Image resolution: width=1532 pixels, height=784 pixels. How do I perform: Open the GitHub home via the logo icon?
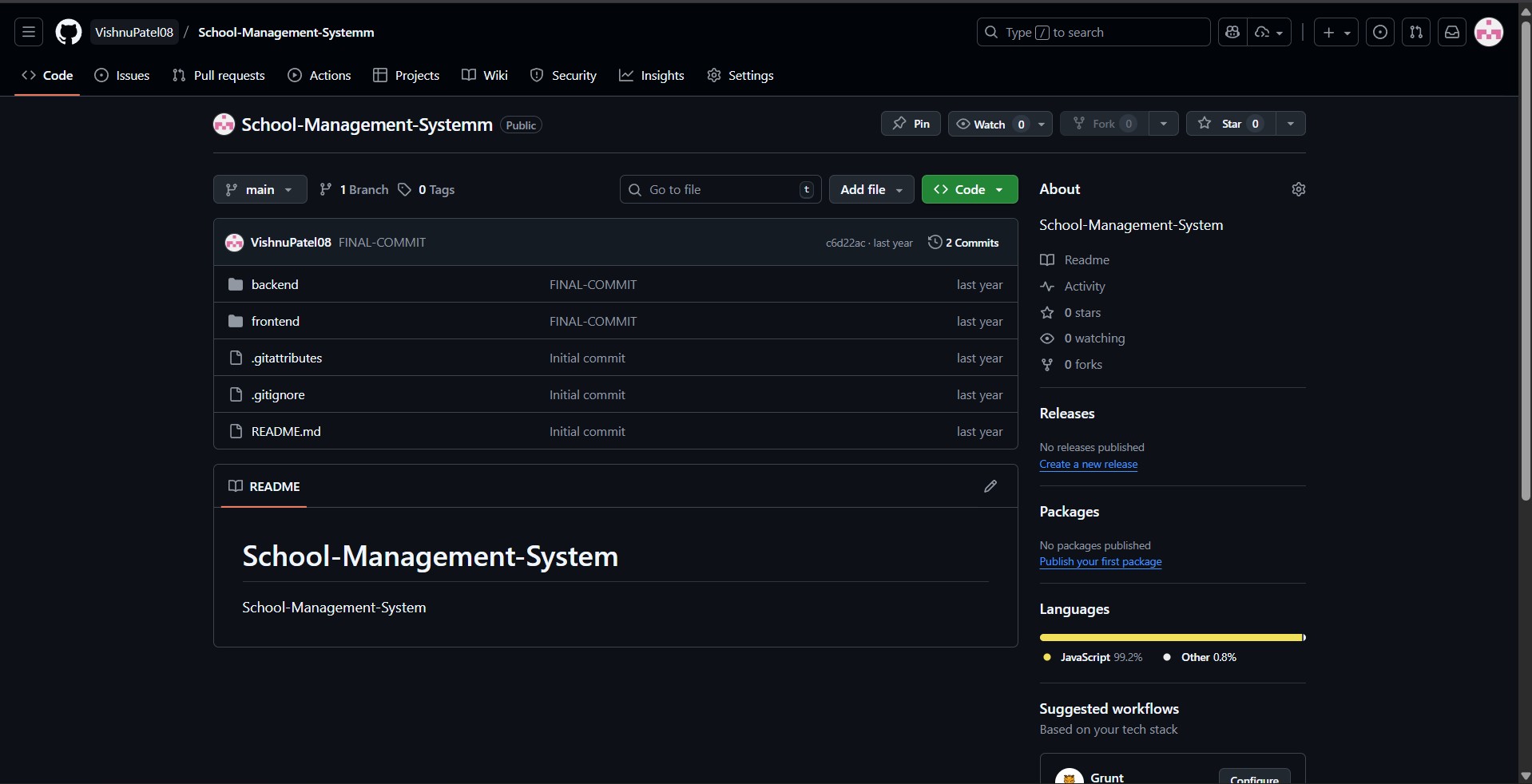click(68, 32)
